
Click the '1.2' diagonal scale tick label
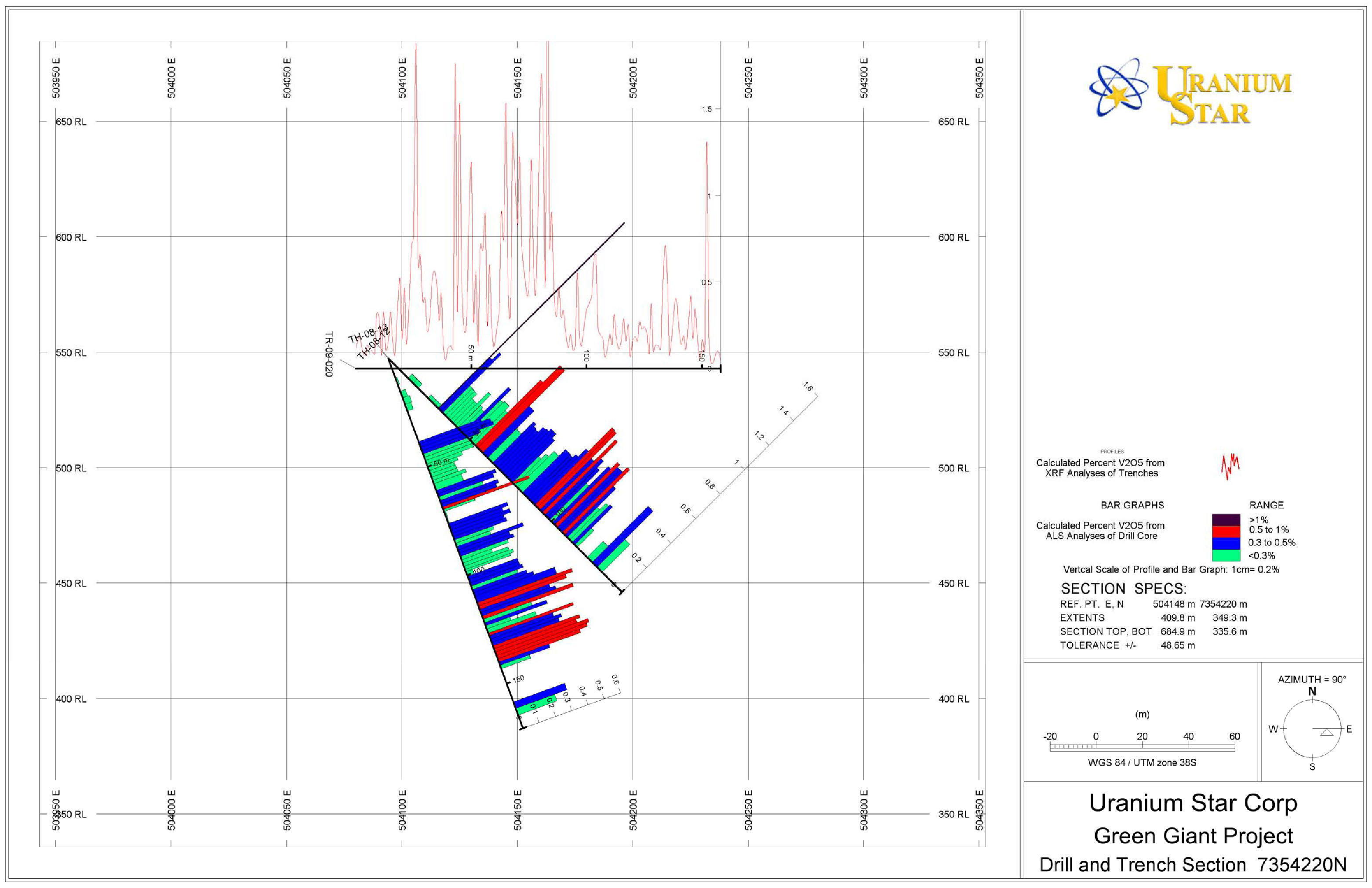759,436
